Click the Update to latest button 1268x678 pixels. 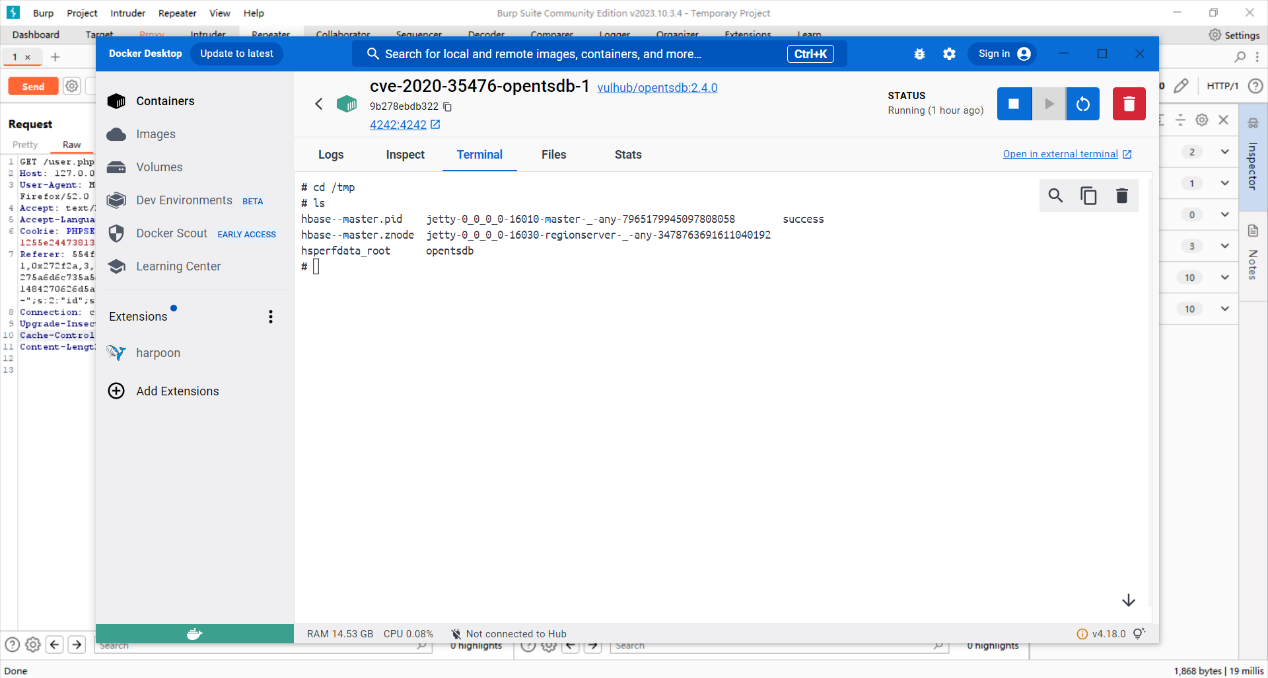point(237,54)
